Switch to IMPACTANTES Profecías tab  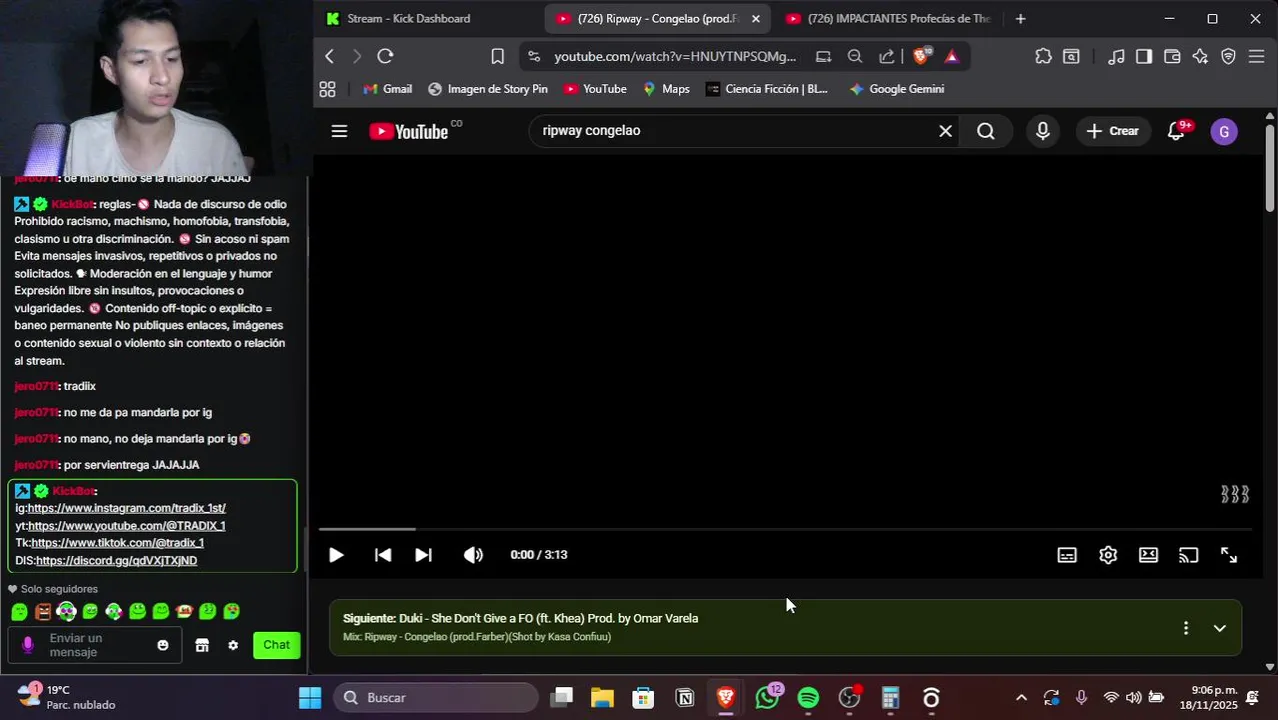click(888, 18)
